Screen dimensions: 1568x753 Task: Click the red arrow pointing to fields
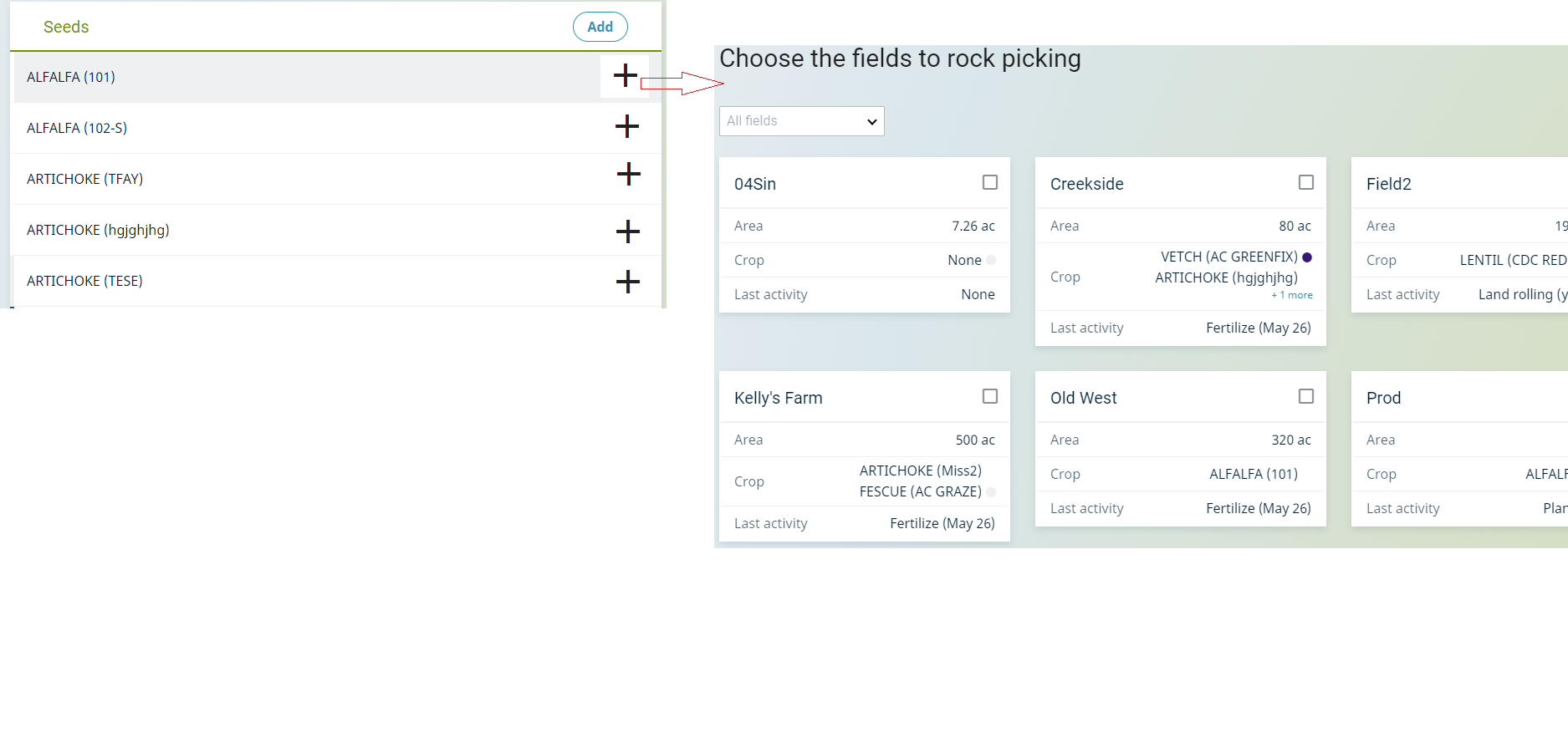(x=682, y=83)
